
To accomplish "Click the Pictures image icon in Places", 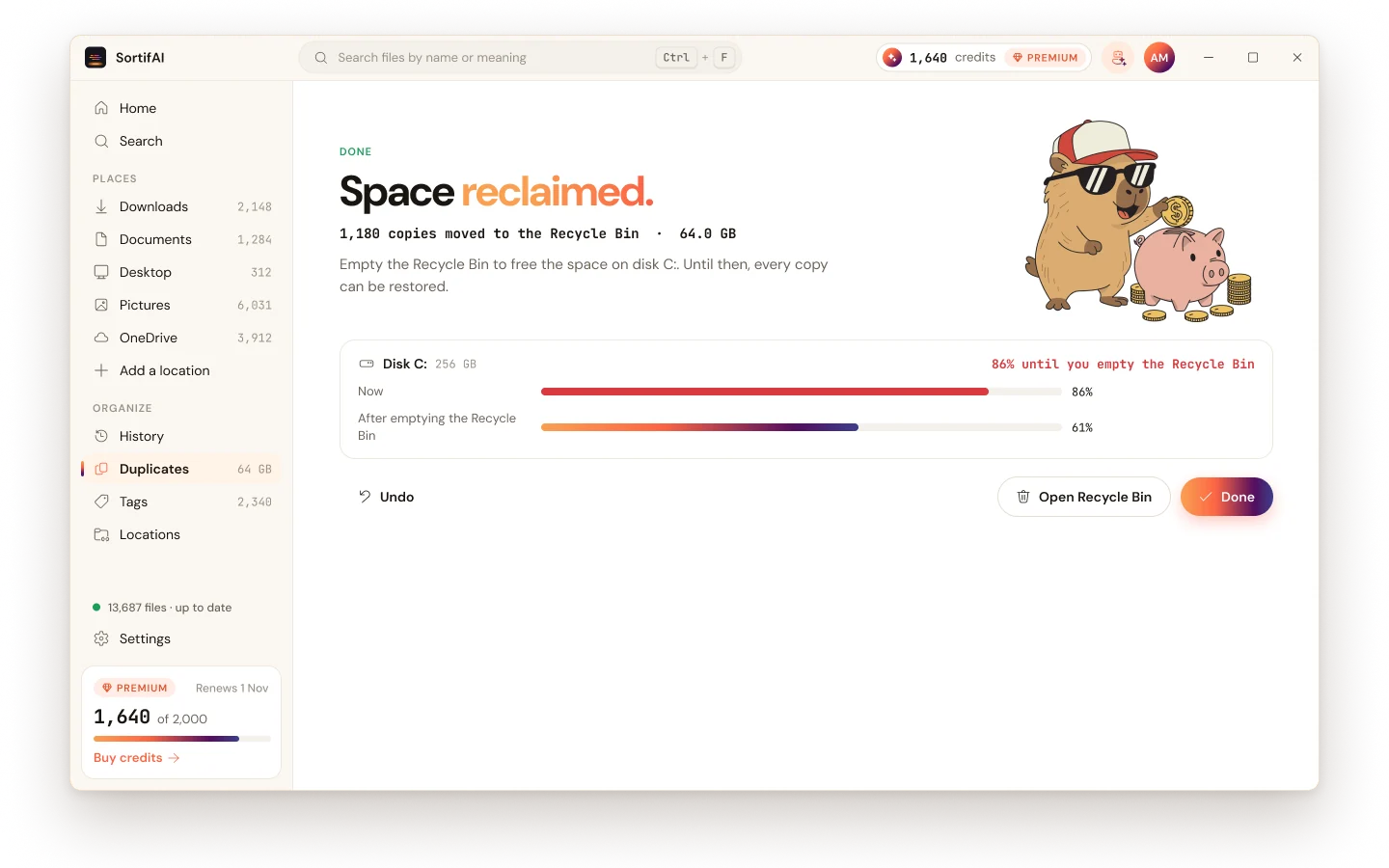I will pyautogui.click(x=101, y=305).
